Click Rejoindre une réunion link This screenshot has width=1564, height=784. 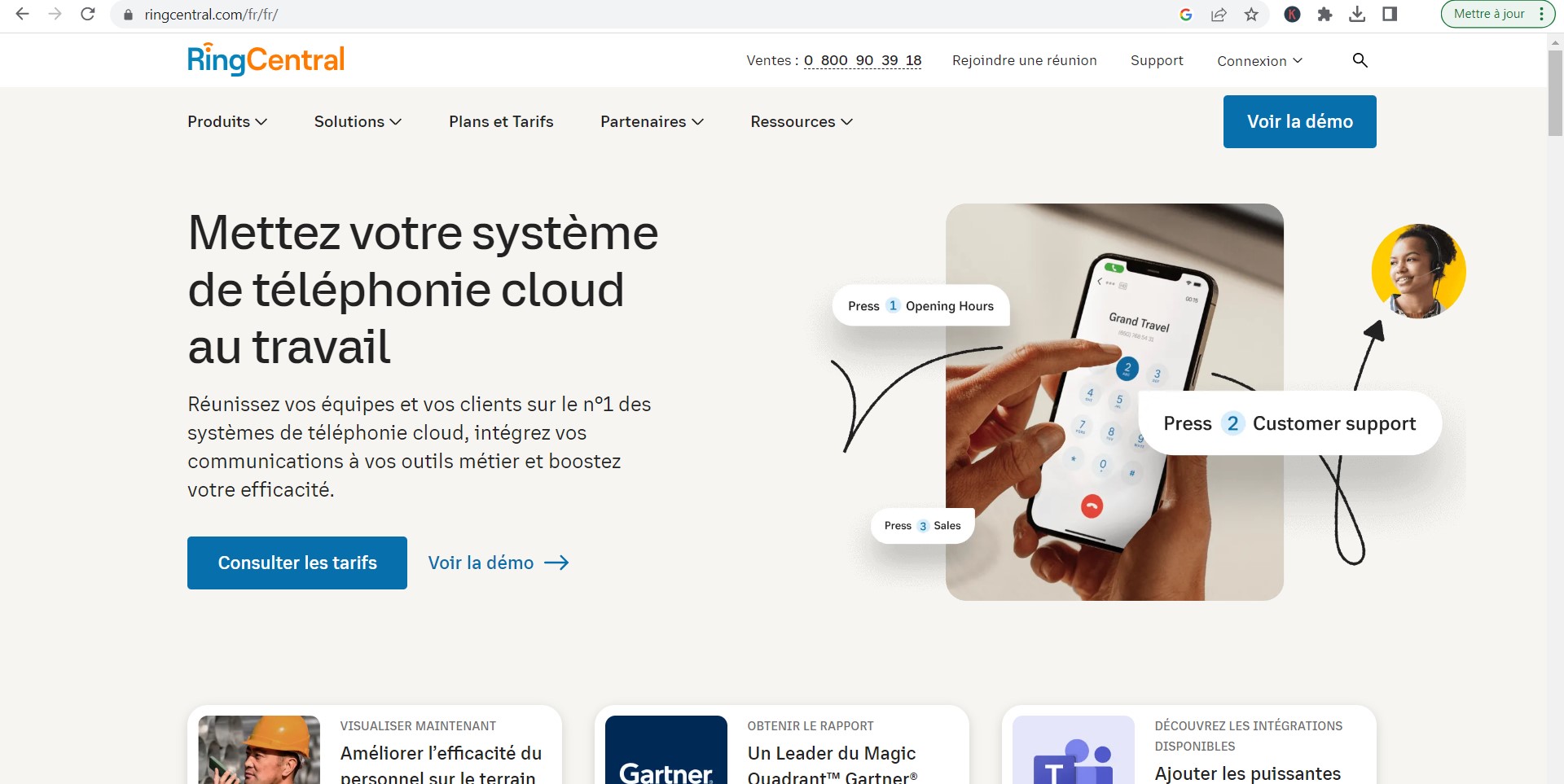tap(1024, 60)
